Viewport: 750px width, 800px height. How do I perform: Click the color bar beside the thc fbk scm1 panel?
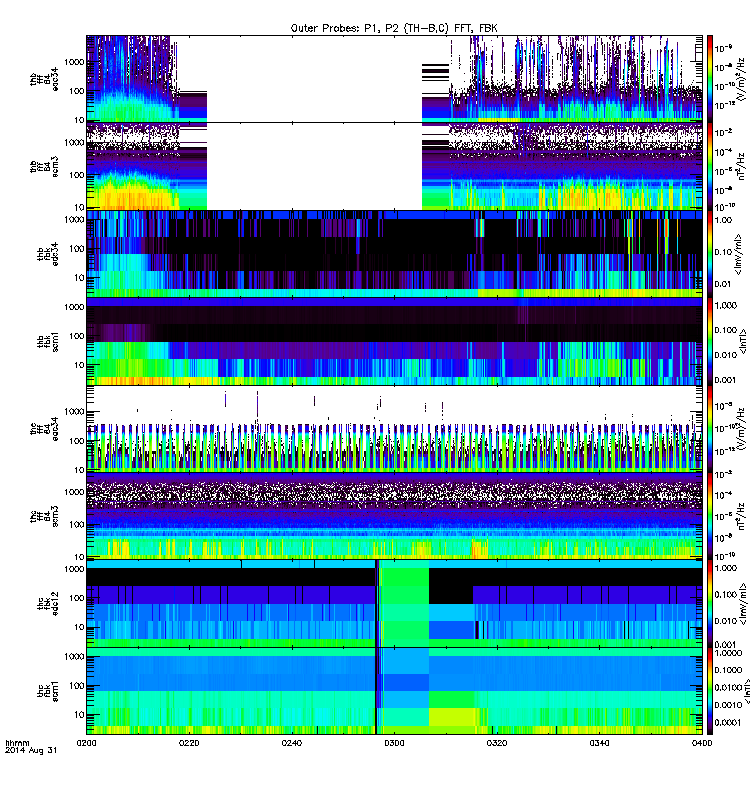pyautogui.click(x=710, y=691)
